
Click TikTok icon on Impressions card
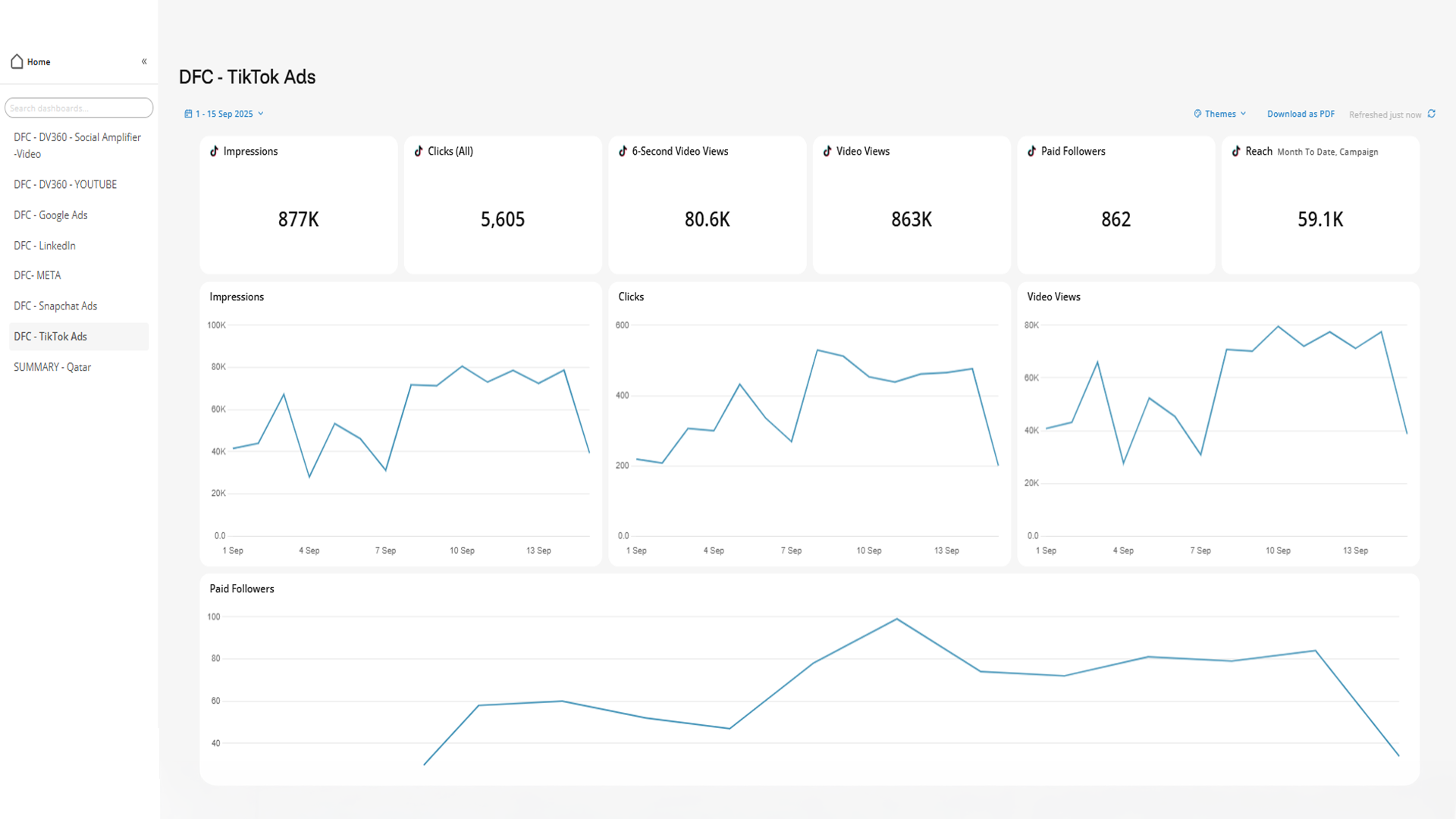pyautogui.click(x=215, y=151)
